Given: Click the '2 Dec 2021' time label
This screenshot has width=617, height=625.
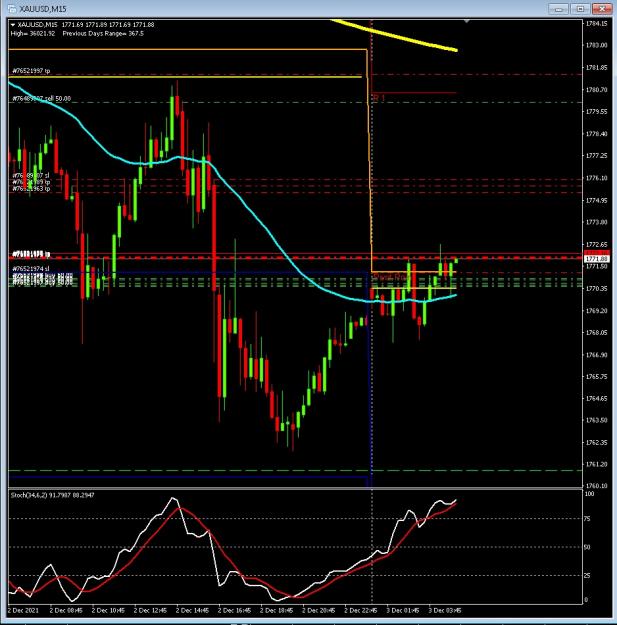Looking at the screenshot, I should (23, 611).
